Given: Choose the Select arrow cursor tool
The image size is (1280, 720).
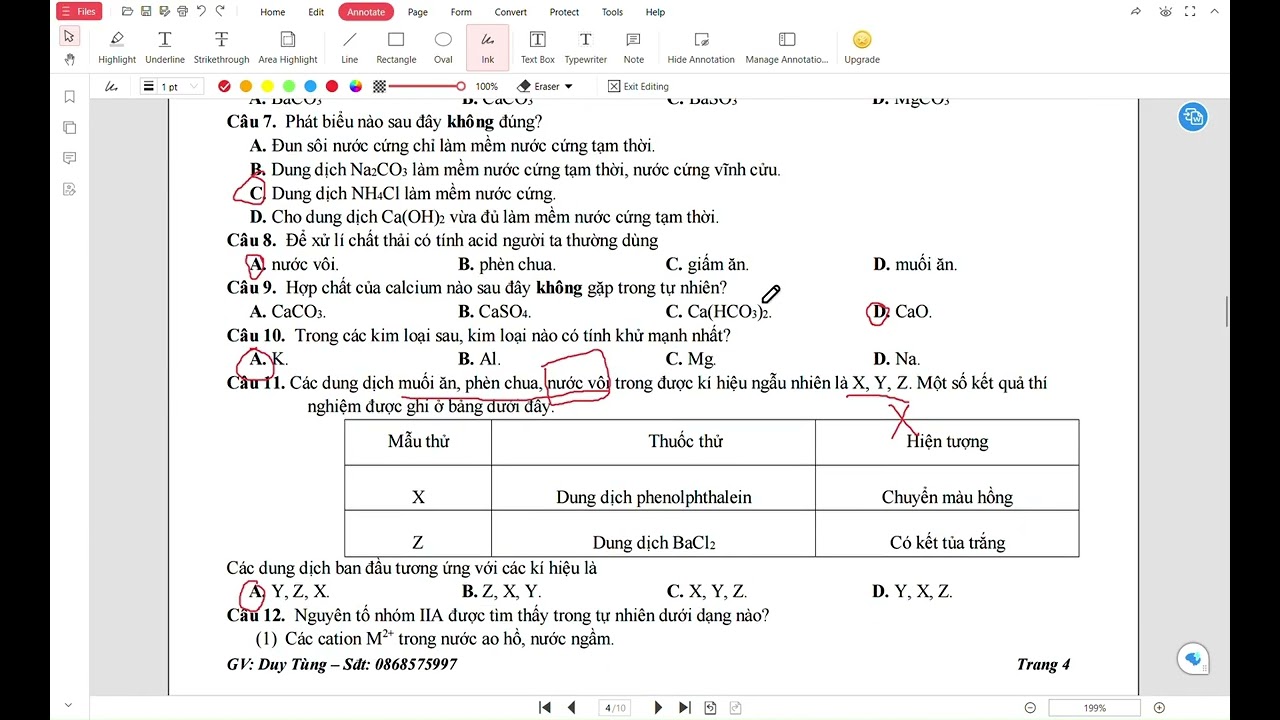Looking at the screenshot, I should pyautogui.click(x=69, y=36).
